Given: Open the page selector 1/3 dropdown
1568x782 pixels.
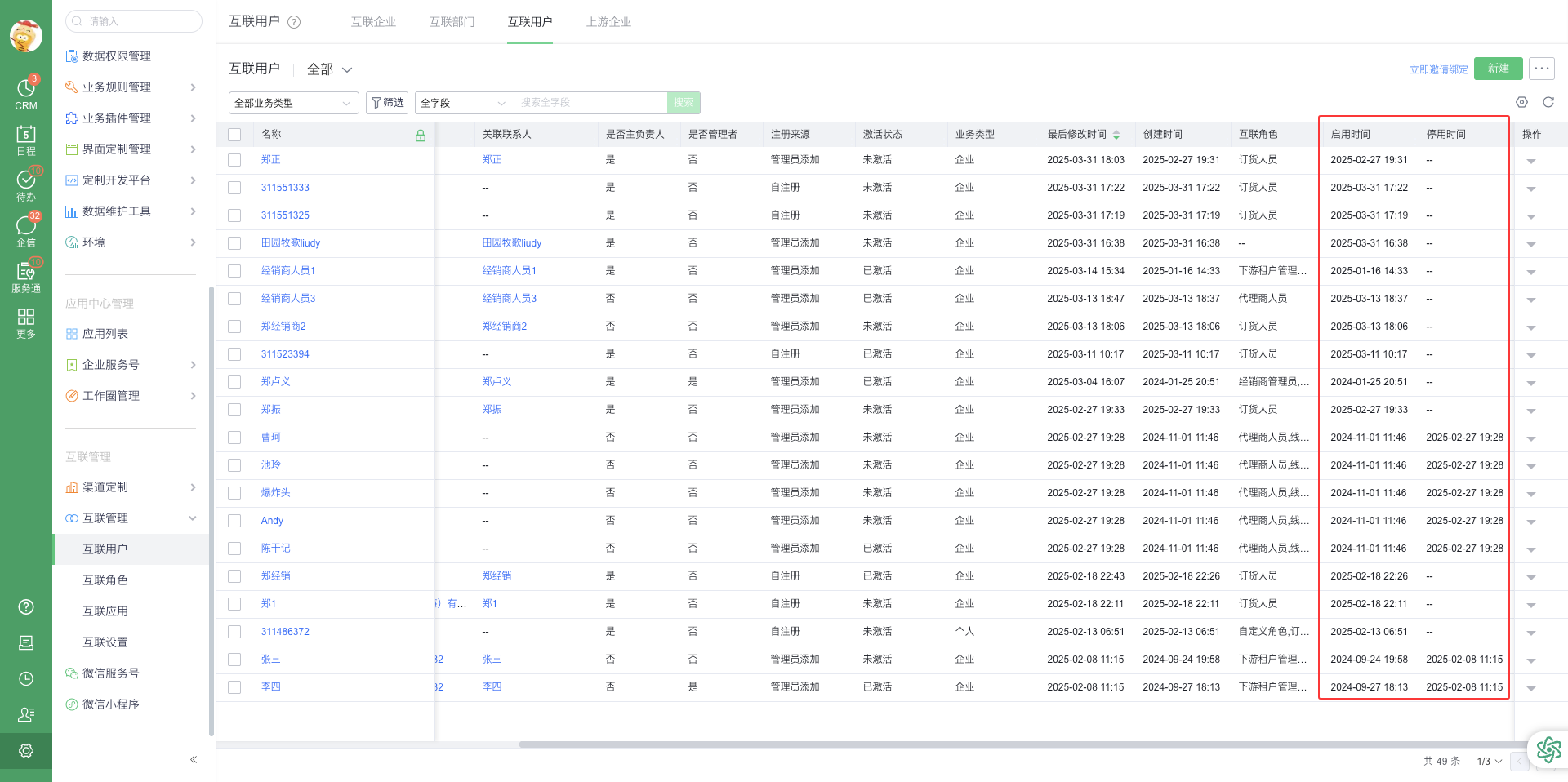Looking at the screenshot, I should tap(1489, 761).
